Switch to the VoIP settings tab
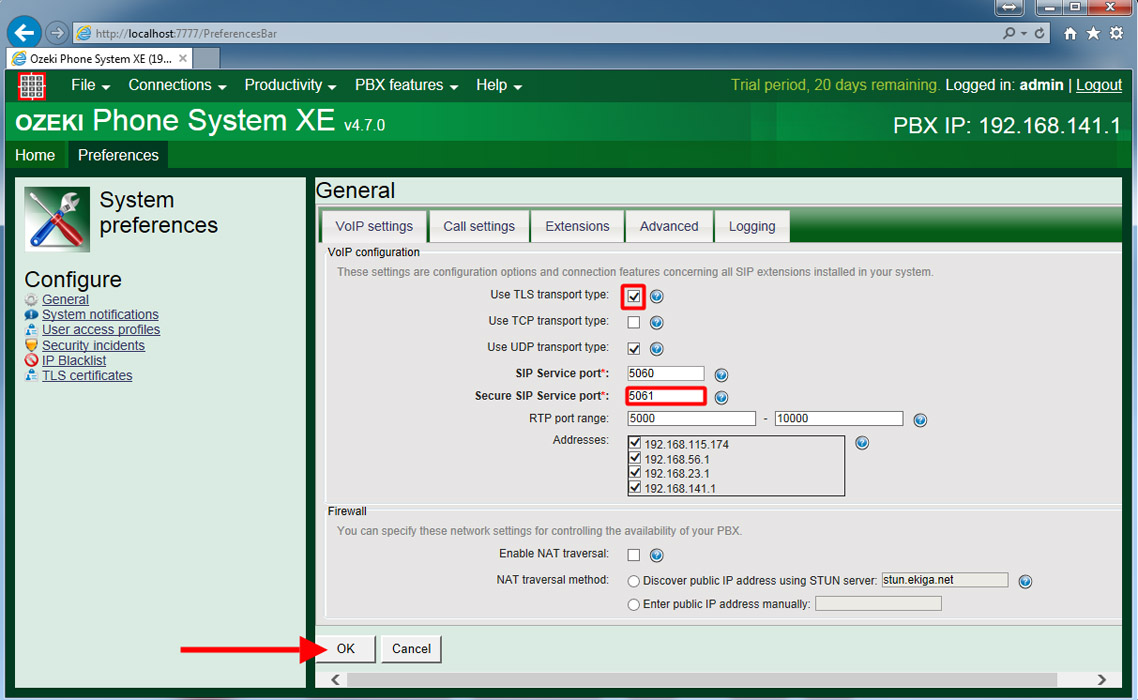Screen dimensions: 1138x700 coord(374,226)
